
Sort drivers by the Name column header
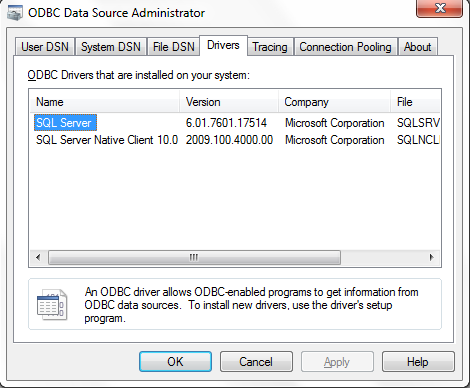tap(105, 102)
